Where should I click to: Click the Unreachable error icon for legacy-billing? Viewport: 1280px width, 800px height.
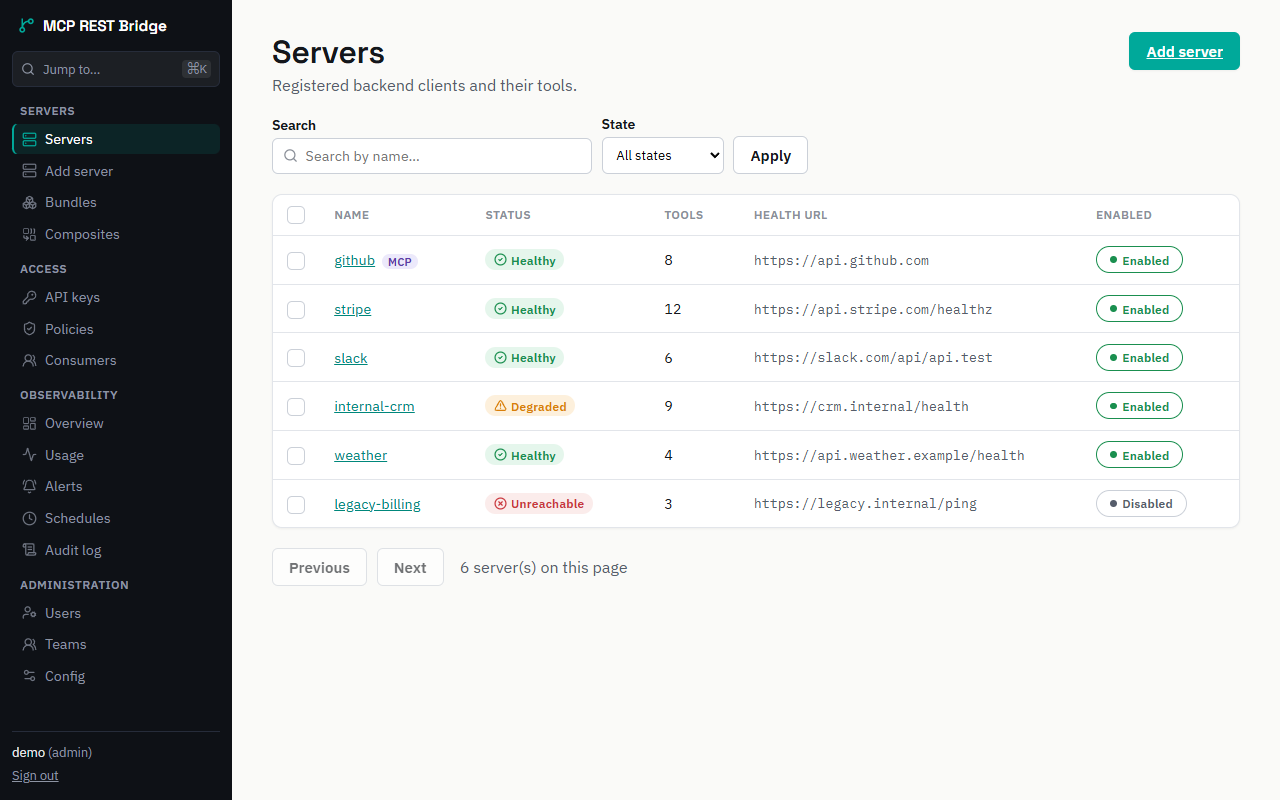tap(501, 504)
